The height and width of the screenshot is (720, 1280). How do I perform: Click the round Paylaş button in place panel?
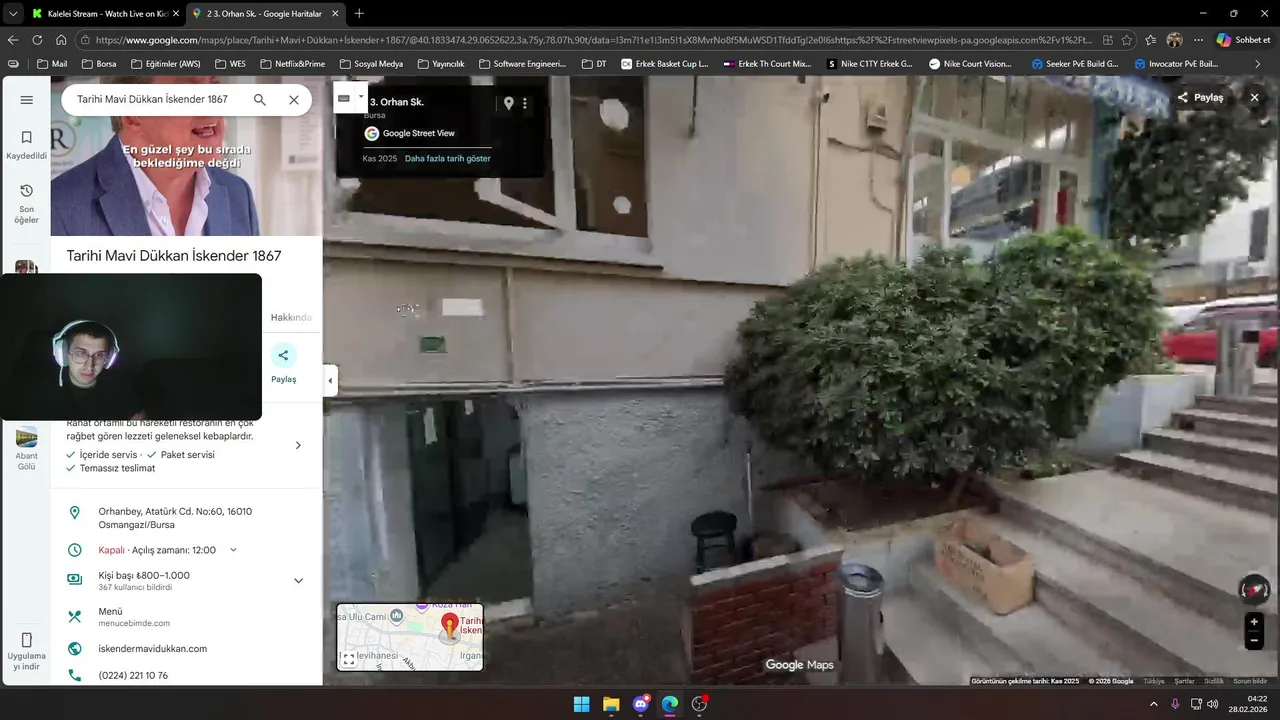tap(284, 355)
